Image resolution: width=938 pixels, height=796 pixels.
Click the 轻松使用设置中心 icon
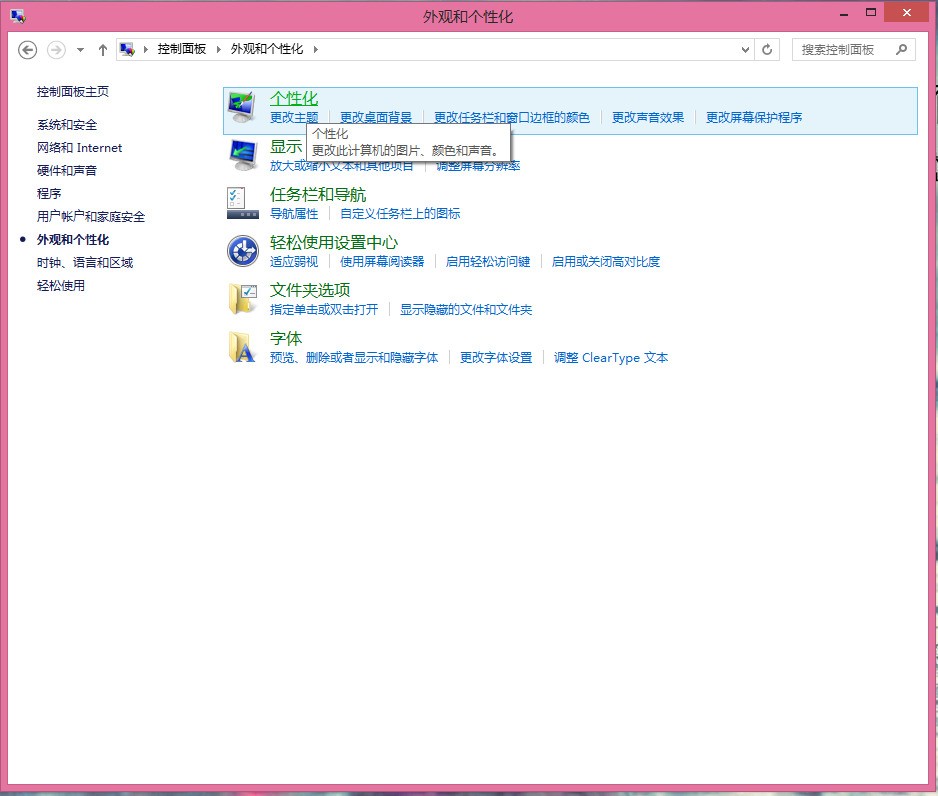[x=242, y=251]
